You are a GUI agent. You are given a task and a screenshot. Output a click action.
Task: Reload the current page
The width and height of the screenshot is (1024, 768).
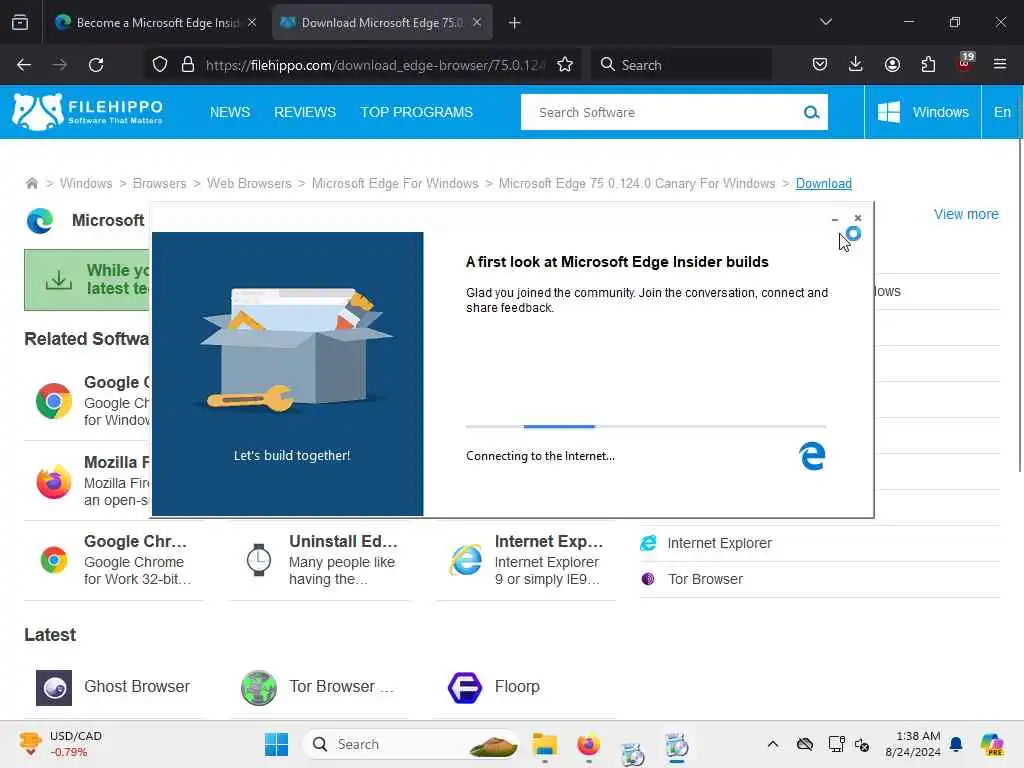[96, 65]
